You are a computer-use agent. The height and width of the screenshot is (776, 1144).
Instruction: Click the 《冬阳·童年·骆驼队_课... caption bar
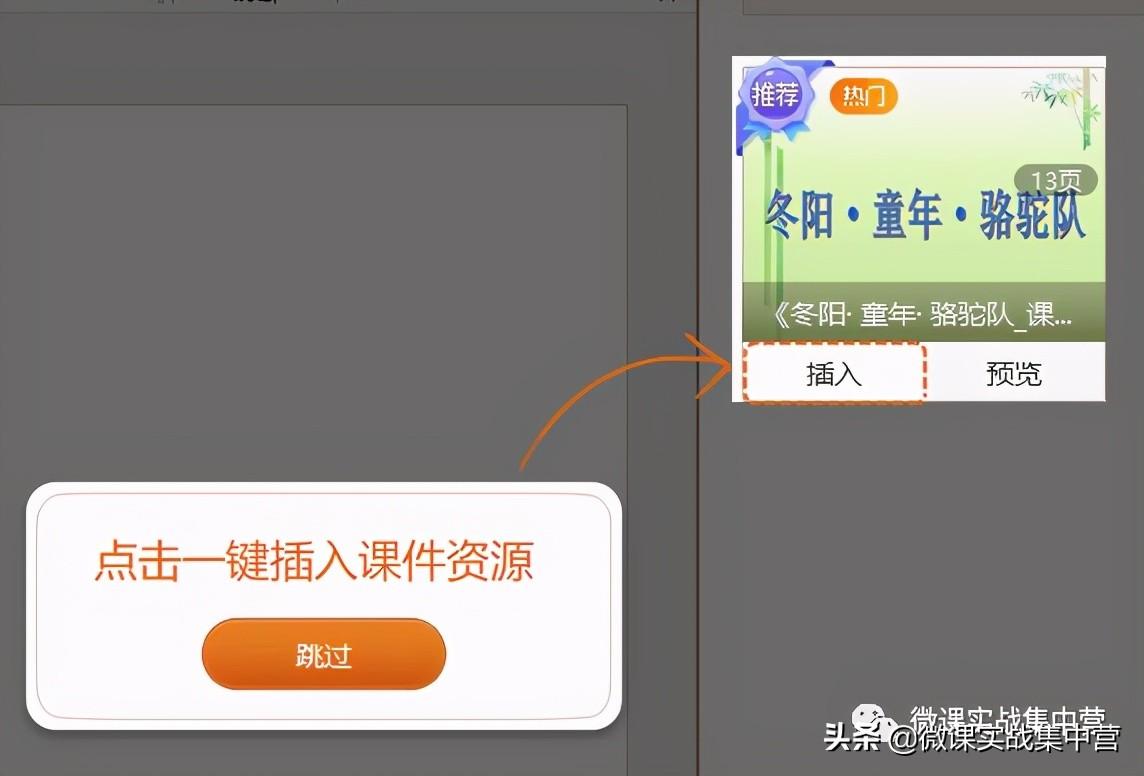924,314
